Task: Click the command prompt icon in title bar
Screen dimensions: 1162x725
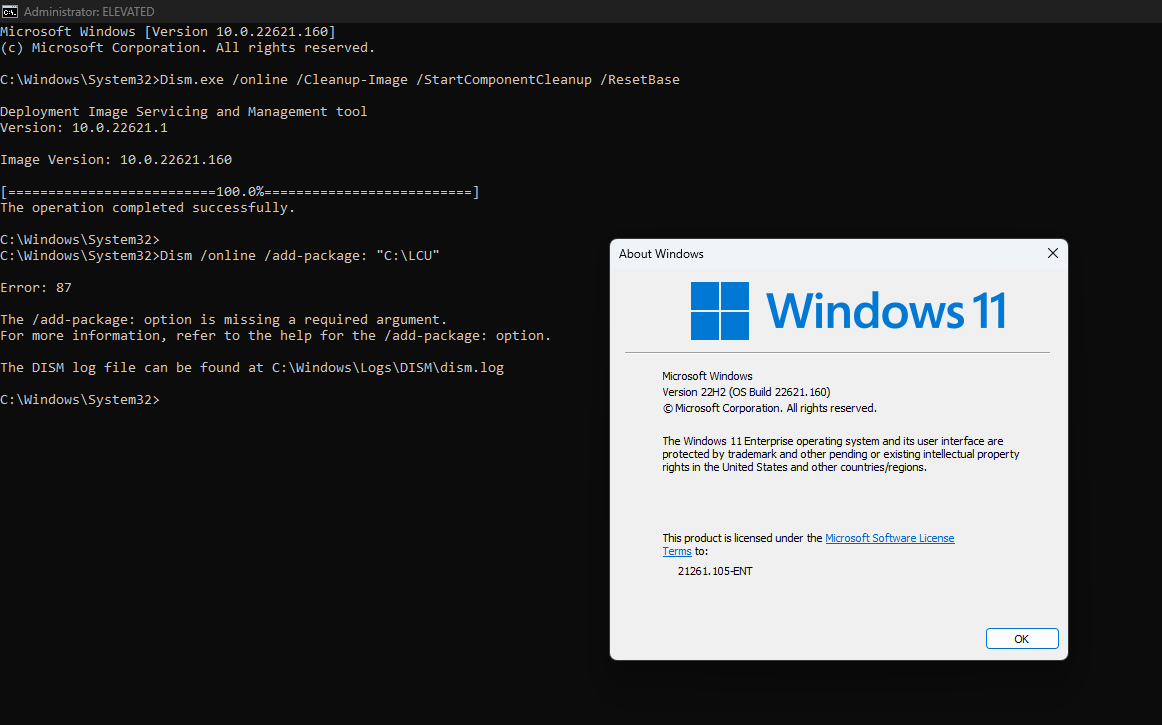Action: pos(10,11)
